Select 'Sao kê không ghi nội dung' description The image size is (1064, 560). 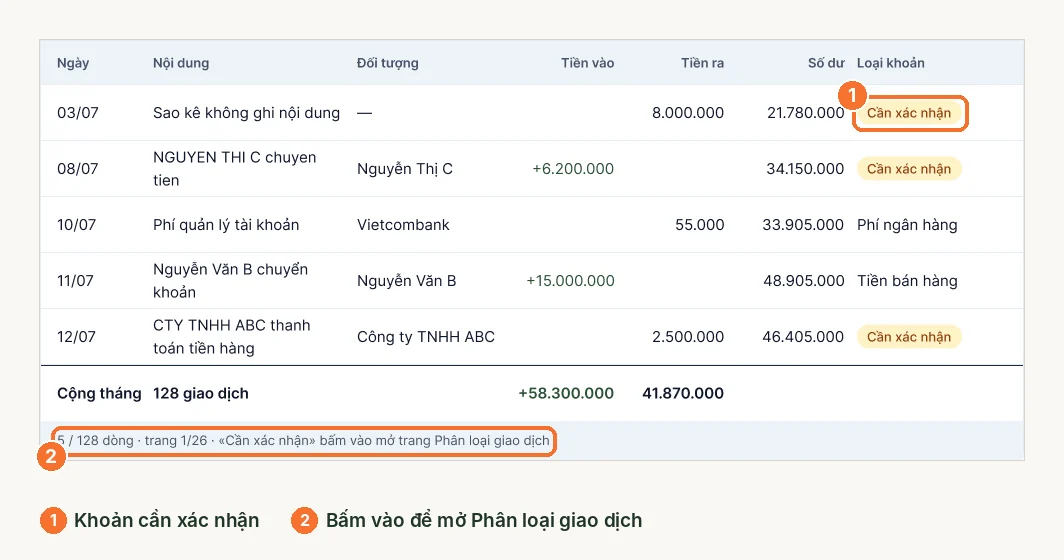246,113
